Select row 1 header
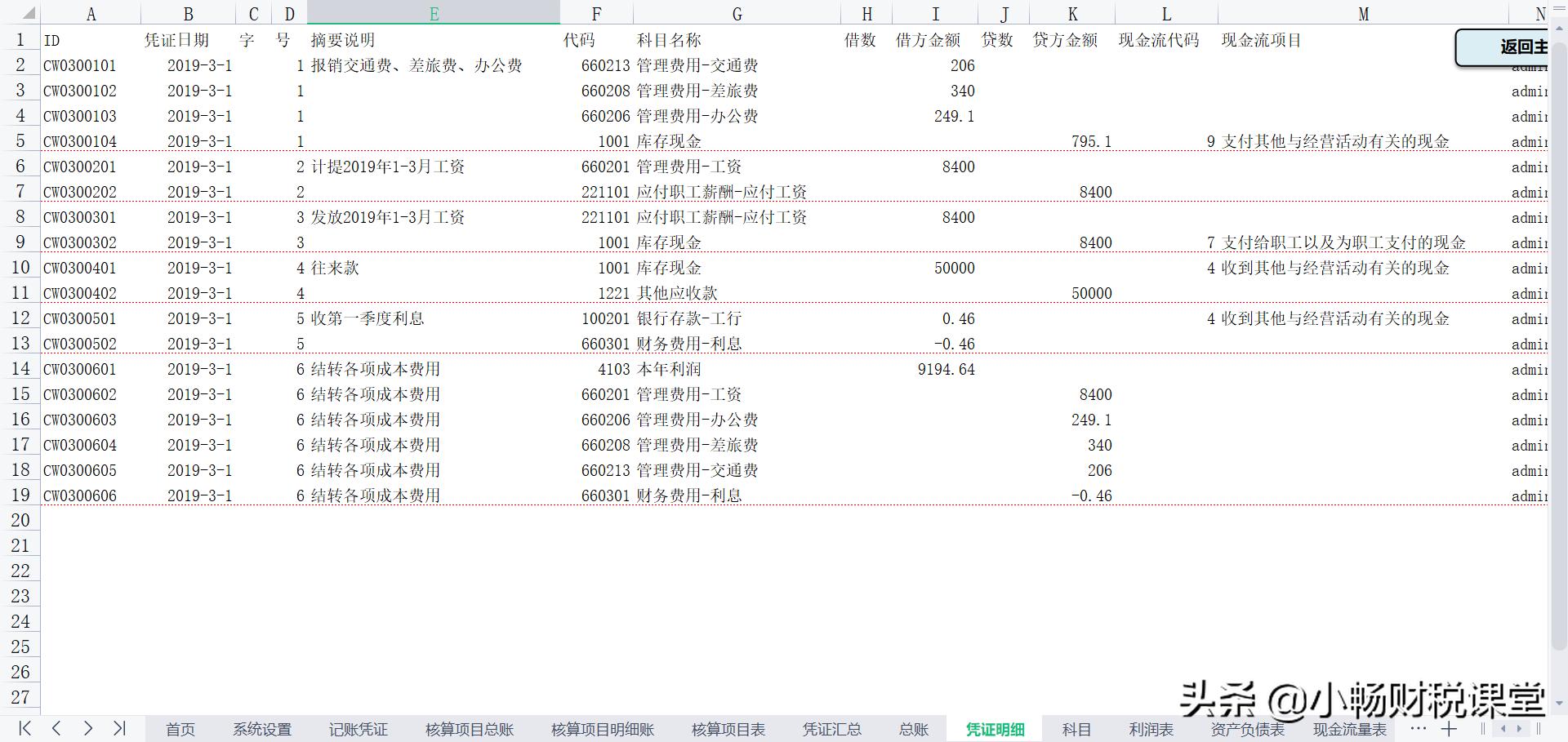1568x742 pixels. point(20,40)
